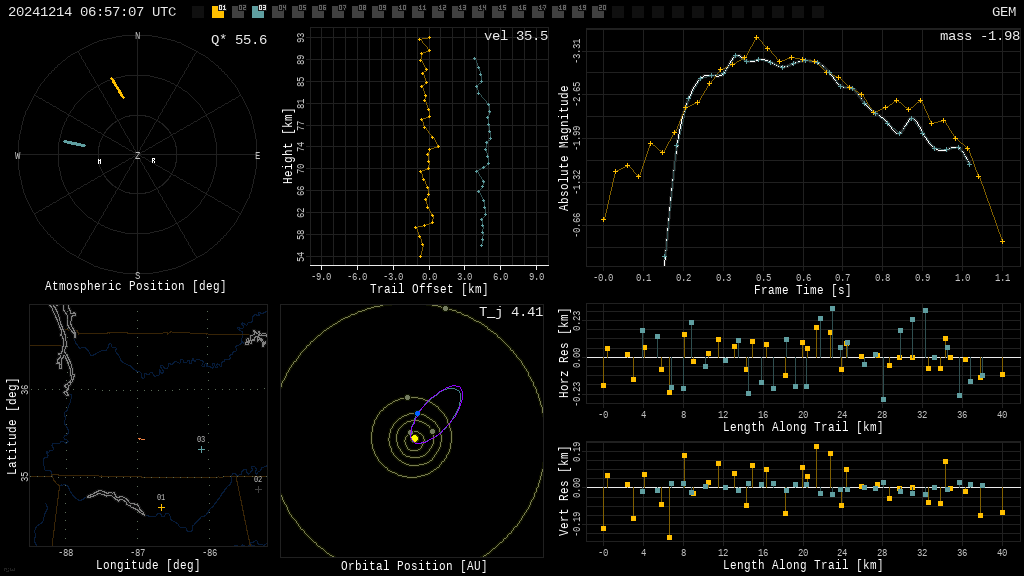Click the vel 35.5 readout

point(515,36)
